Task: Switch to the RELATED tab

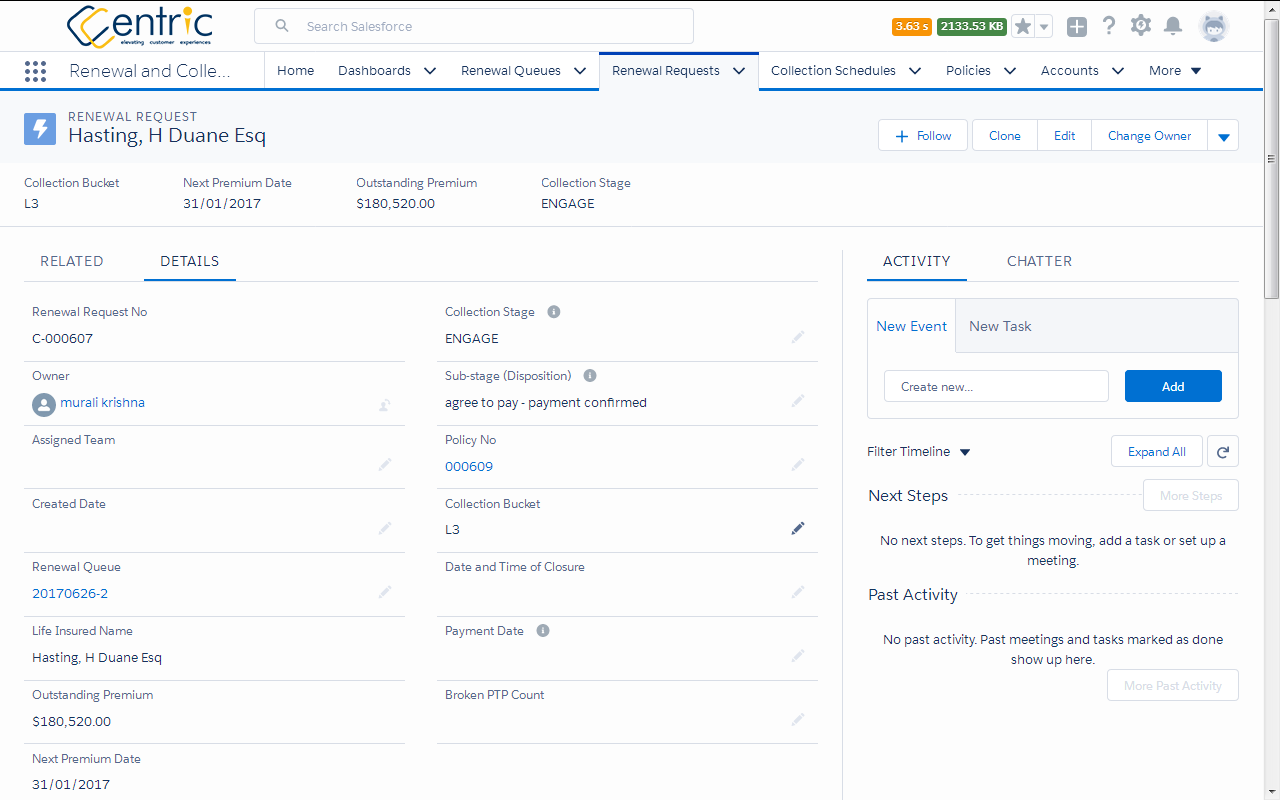Action: tap(71, 261)
